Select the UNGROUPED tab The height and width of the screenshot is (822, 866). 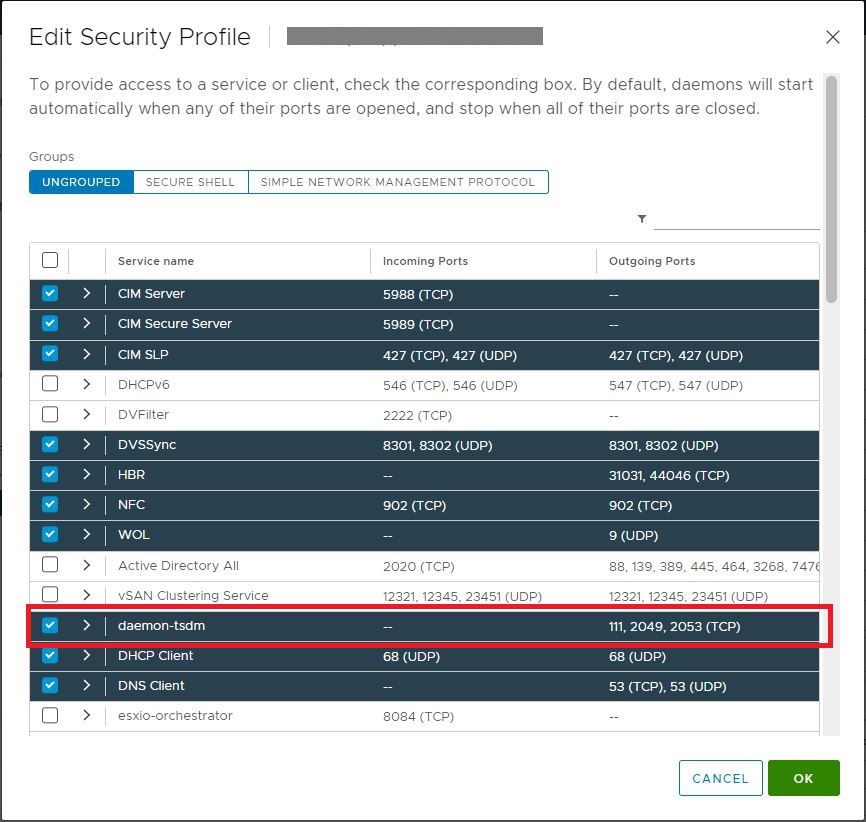click(80, 182)
